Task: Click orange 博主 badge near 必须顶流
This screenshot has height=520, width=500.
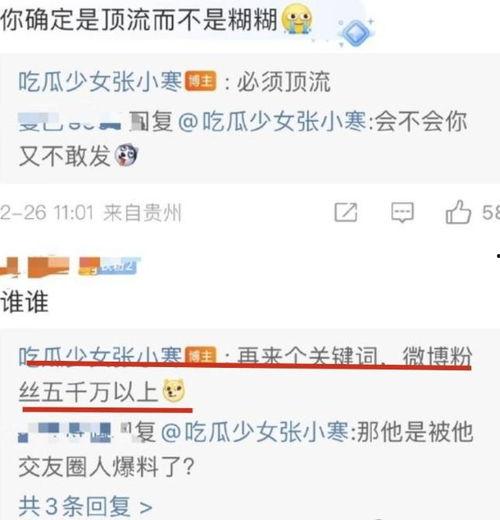Action: point(200,81)
